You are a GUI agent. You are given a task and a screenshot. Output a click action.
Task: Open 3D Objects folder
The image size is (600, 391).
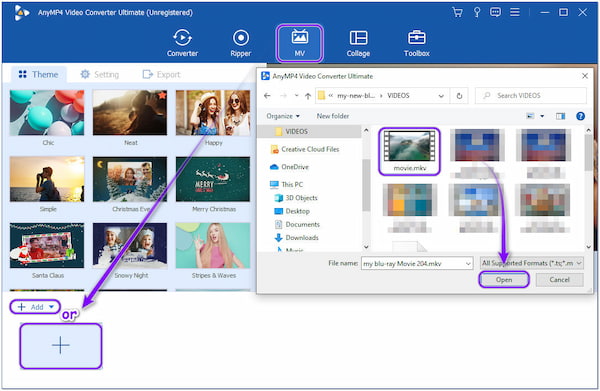[x=296, y=198]
